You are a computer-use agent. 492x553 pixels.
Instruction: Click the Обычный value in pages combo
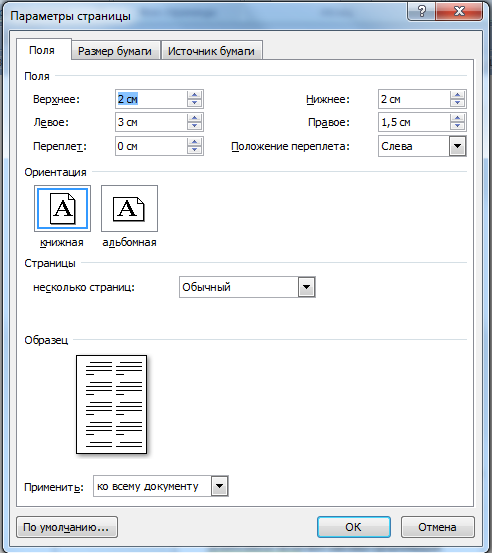pos(206,287)
